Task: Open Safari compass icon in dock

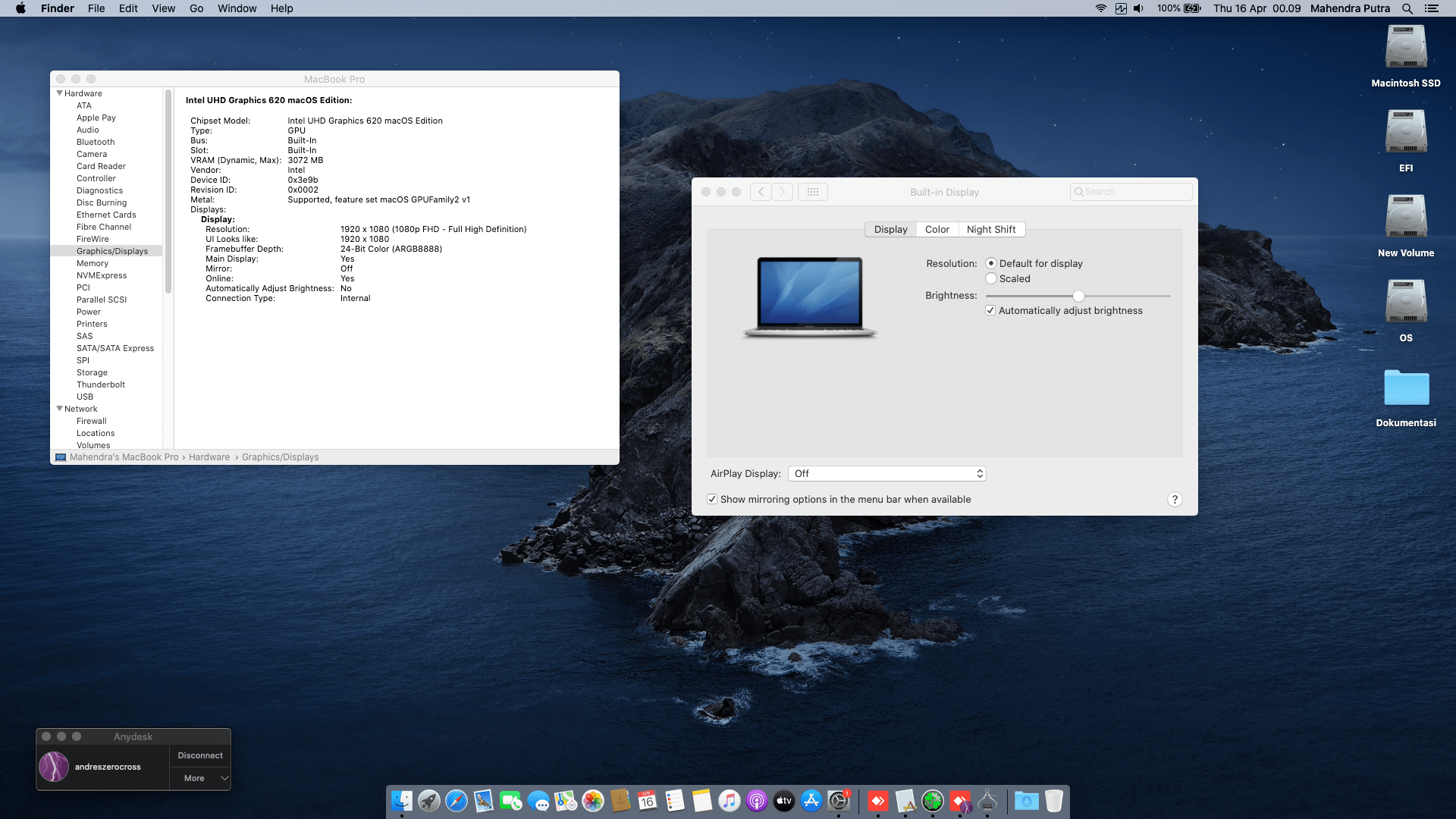Action: tap(457, 801)
